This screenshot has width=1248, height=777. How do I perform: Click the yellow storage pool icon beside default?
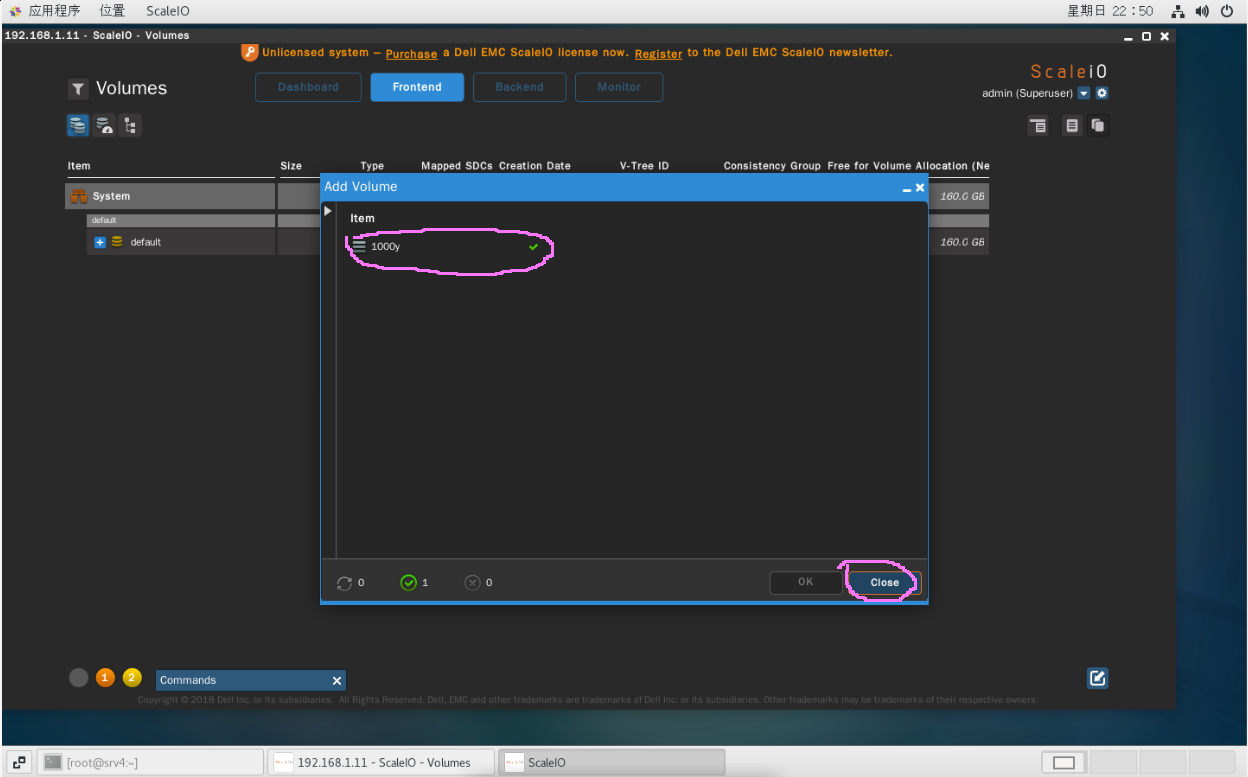pos(117,242)
